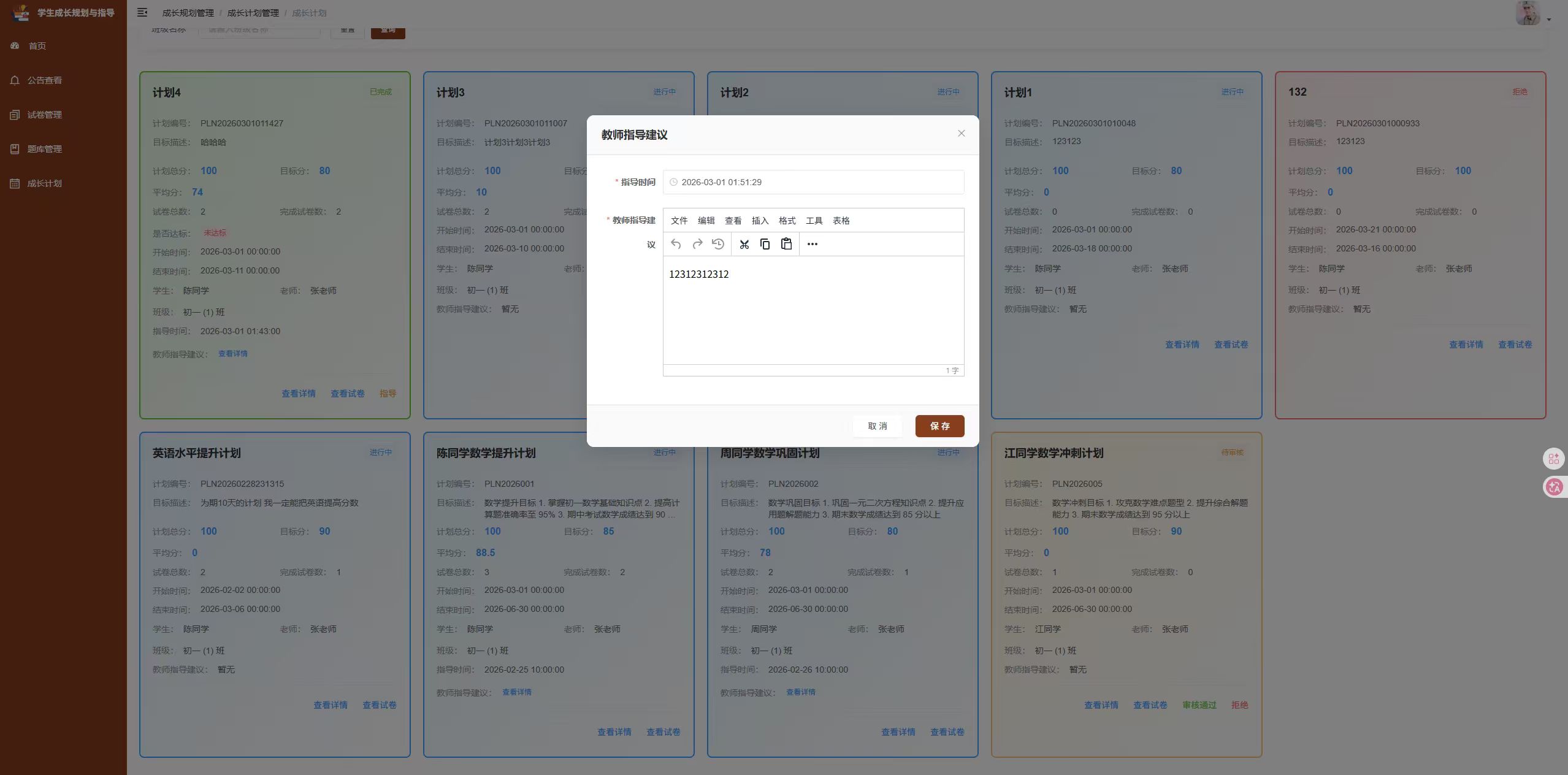Viewport: 1568px width, 775px height.
Task: Click the cut scissors icon
Action: [x=744, y=244]
